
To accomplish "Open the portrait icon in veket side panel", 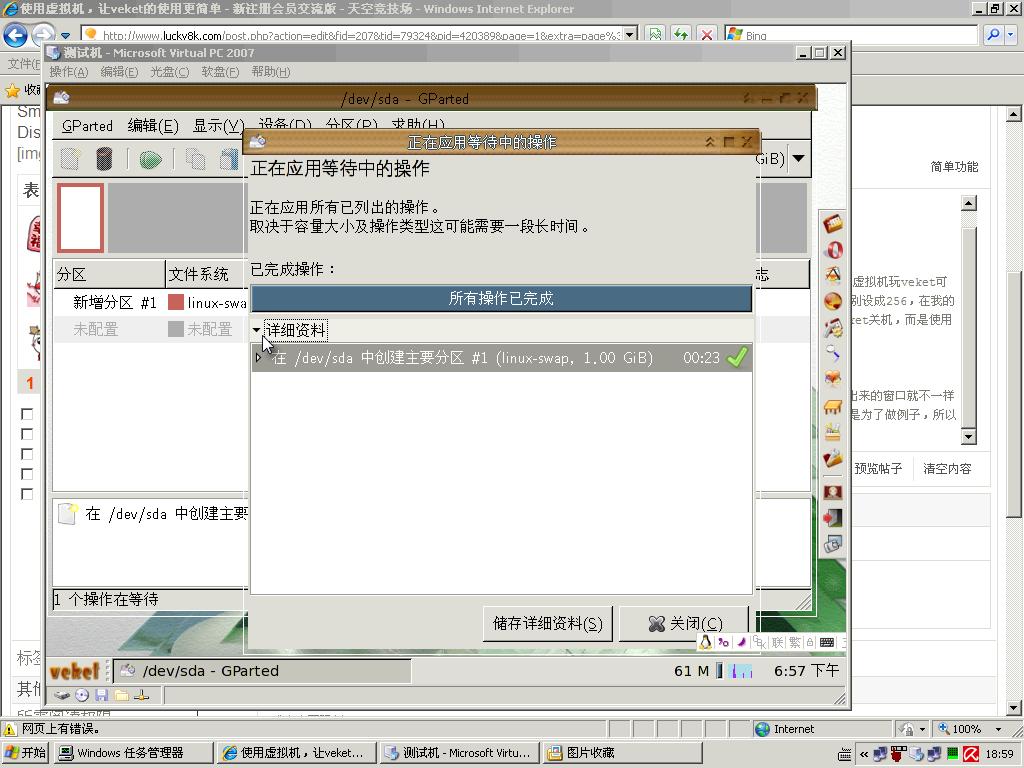I will coord(833,491).
